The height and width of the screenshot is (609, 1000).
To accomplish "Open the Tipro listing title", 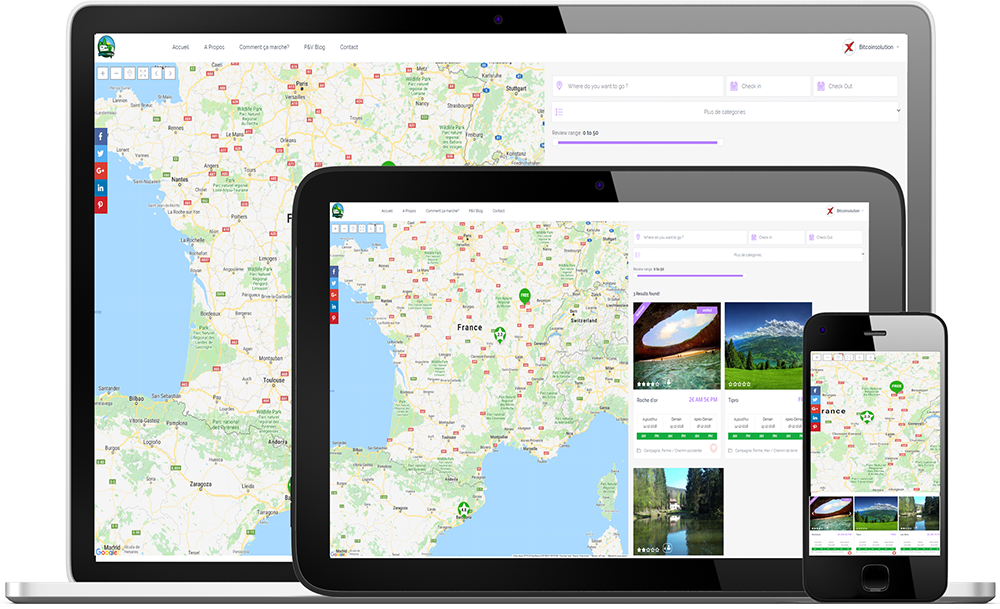I will tap(733, 400).
